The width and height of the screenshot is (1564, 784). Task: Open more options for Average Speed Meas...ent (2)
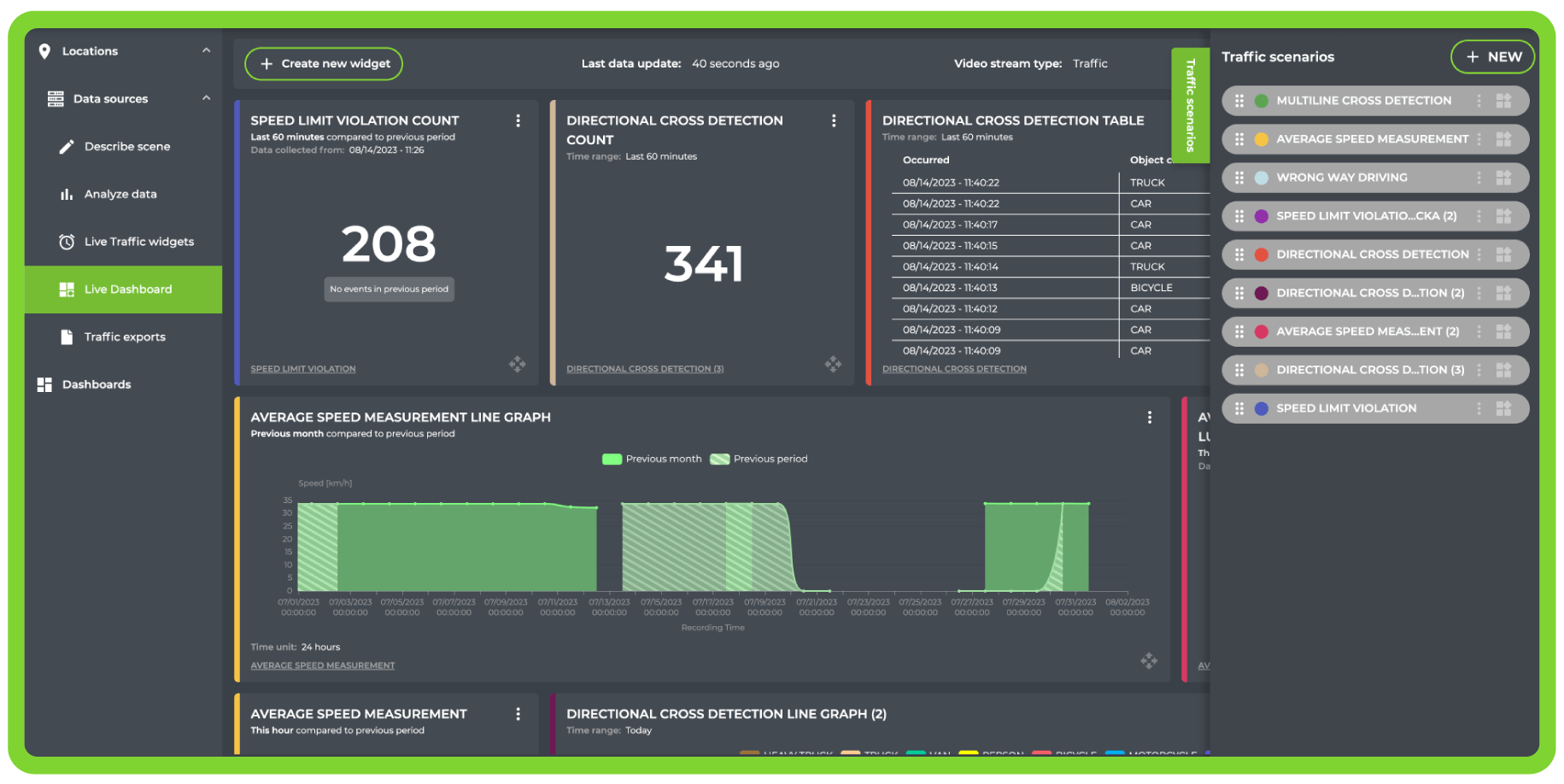(x=1479, y=331)
